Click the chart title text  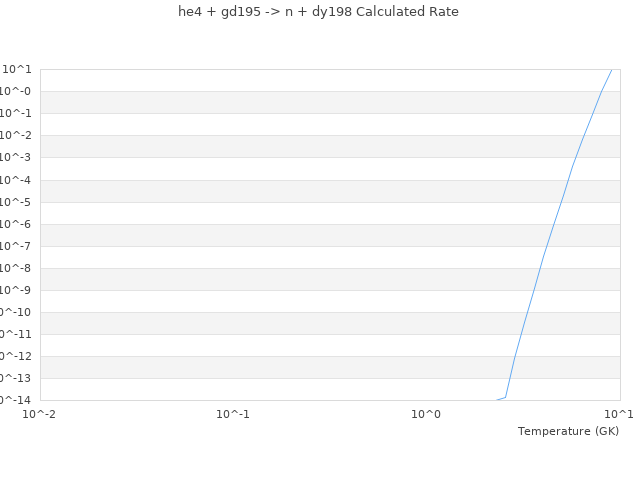click(x=318, y=12)
